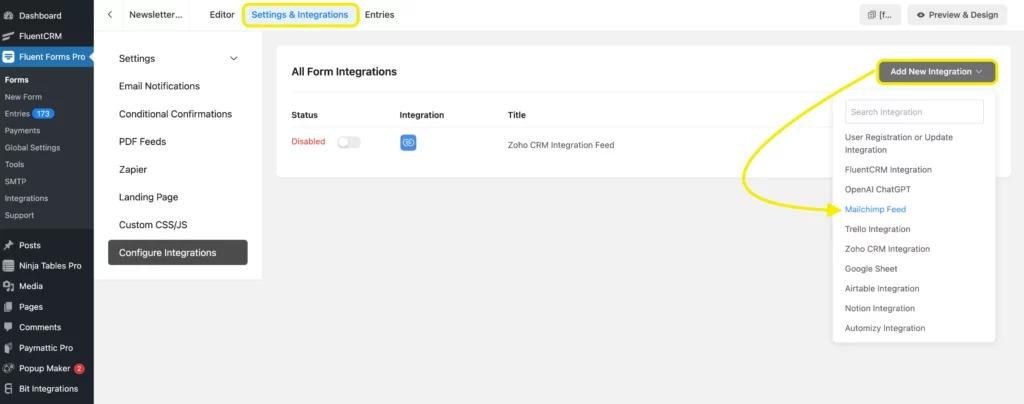Select Airtable Integration option
The width and height of the screenshot is (1024, 404).
(x=882, y=288)
